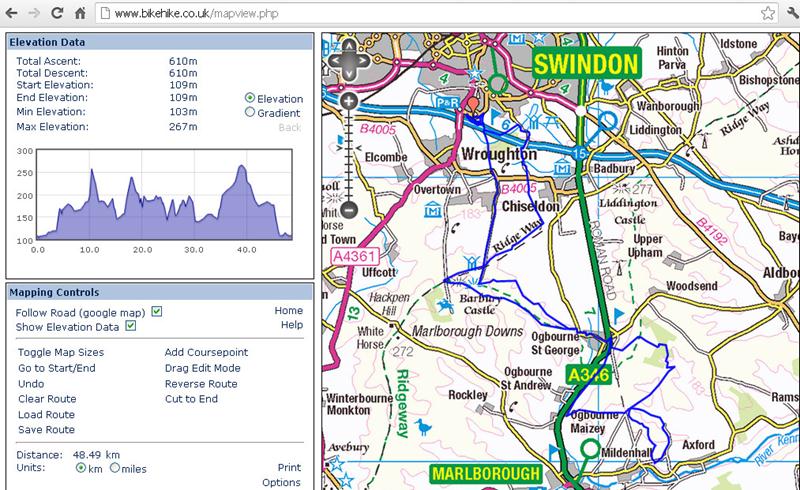This screenshot has width=800, height=490.
Task: Click the map zoom out minus button
Action: pyautogui.click(x=348, y=210)
